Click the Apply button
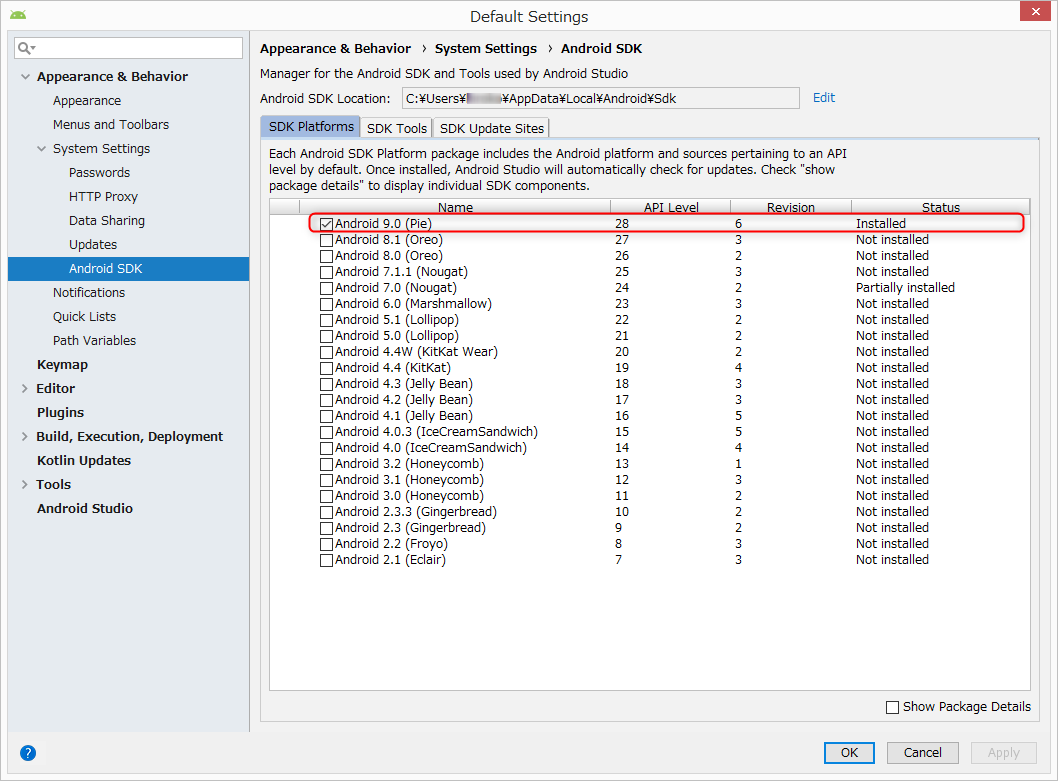Viewport: 1058px width, 781px height. point(1003,753)
